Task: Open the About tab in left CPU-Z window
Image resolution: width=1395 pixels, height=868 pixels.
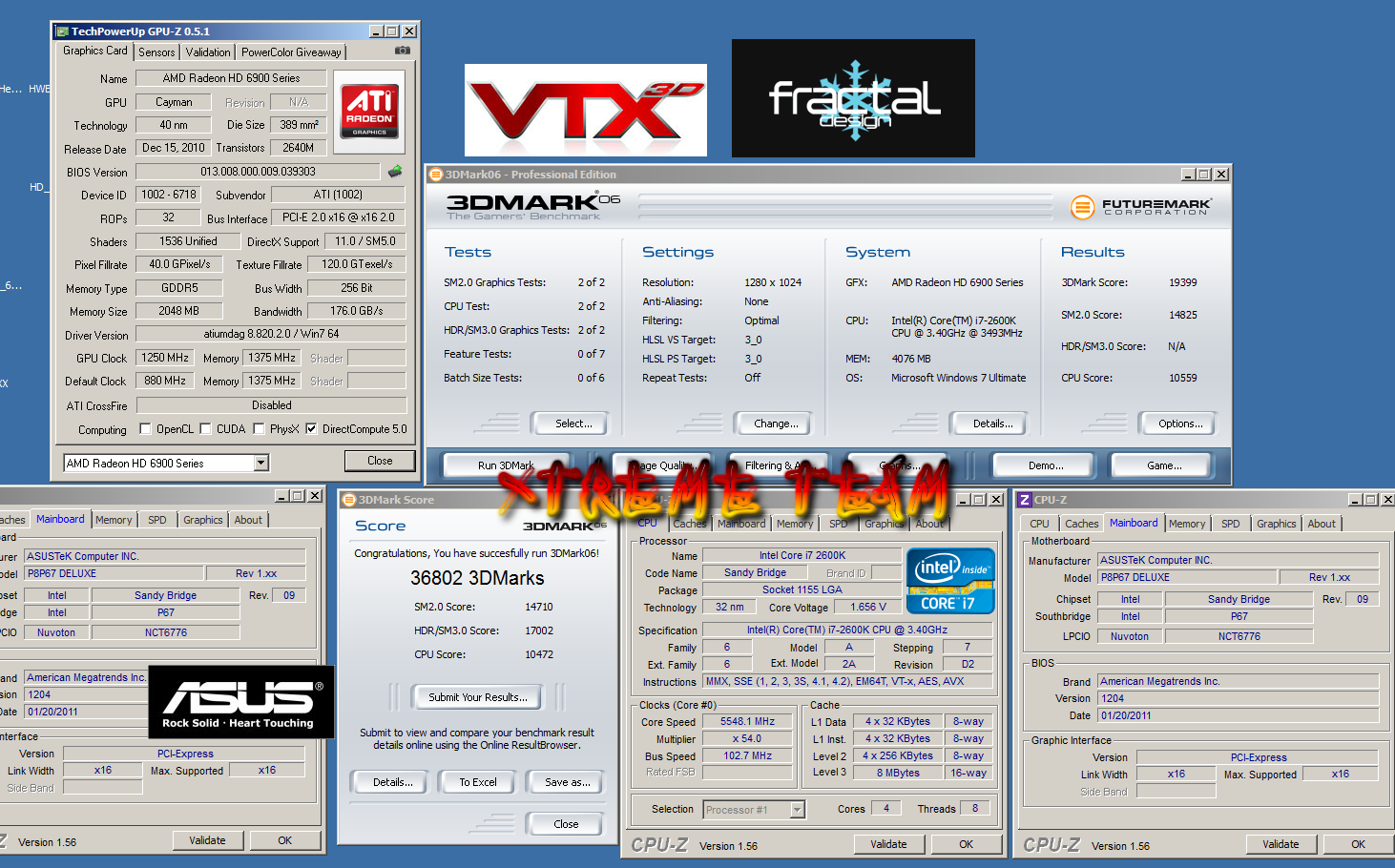Action: point(248,520)
